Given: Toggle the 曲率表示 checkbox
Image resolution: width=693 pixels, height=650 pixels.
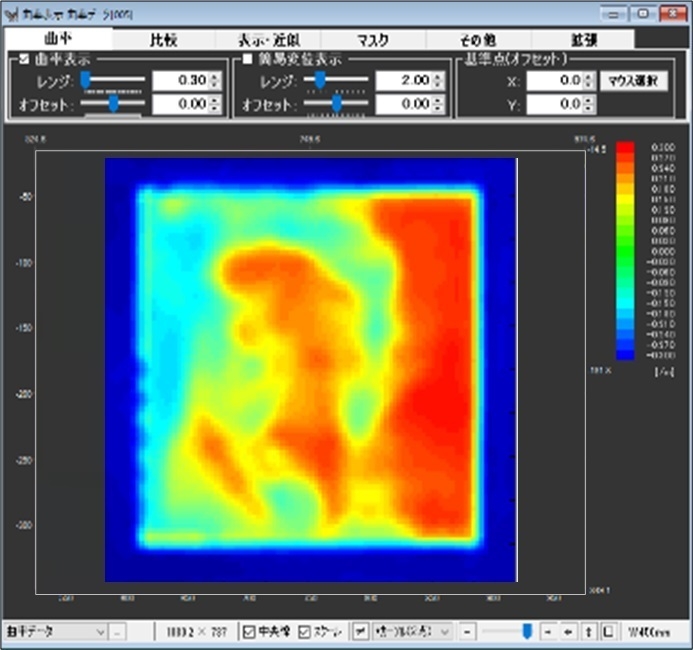Looking at the screenshot, I should click(x=25, y=59).
